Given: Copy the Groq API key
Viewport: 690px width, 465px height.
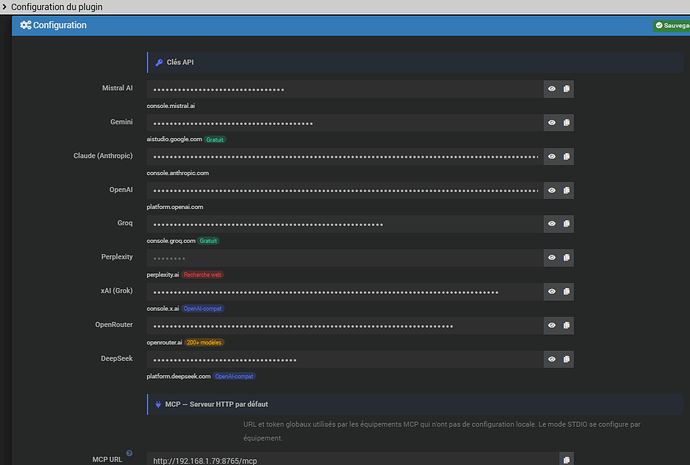Looking at the screenshot, I should click(x=566, y=224).
